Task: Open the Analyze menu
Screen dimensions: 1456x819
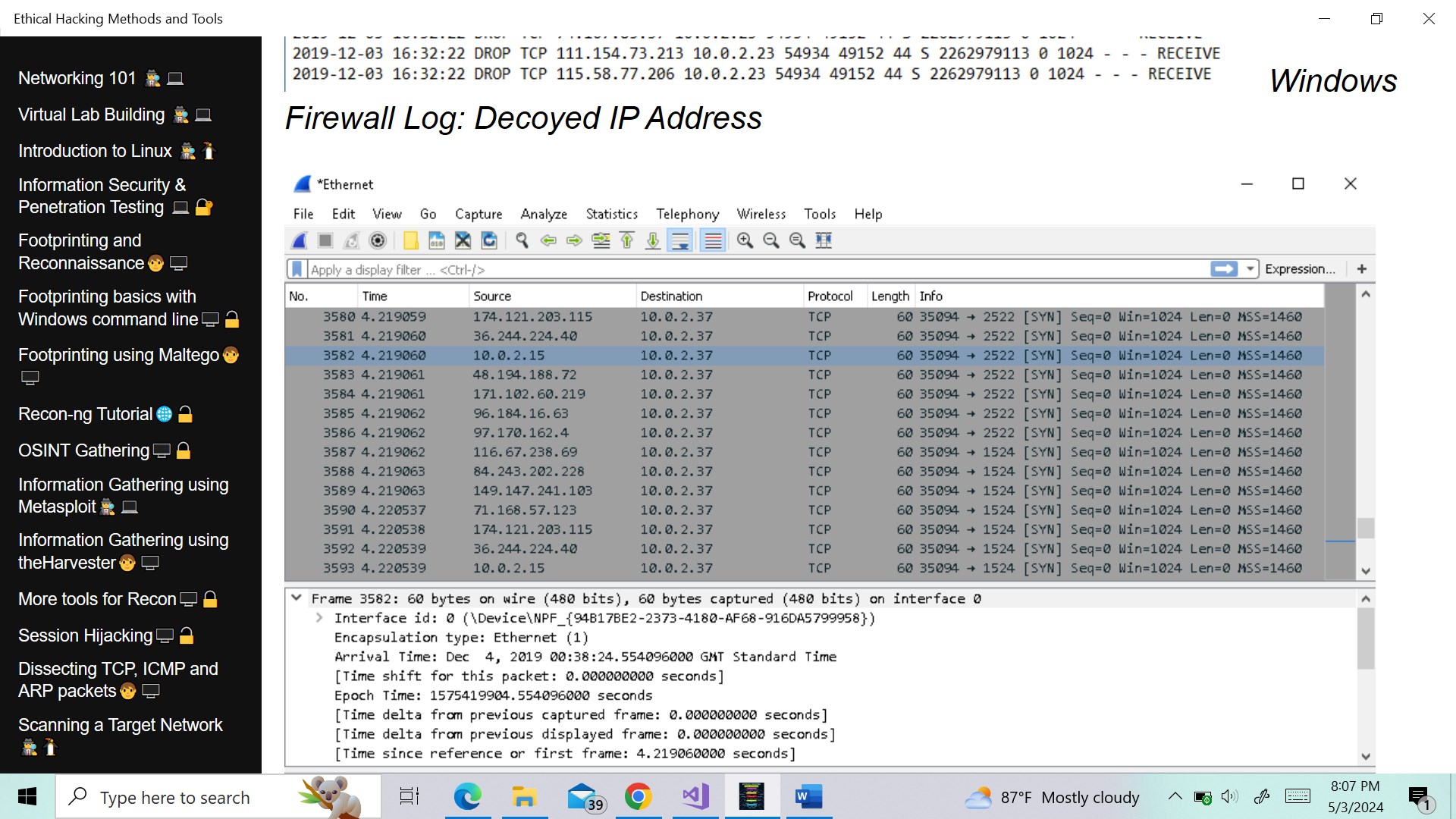Action: [543, 214]
